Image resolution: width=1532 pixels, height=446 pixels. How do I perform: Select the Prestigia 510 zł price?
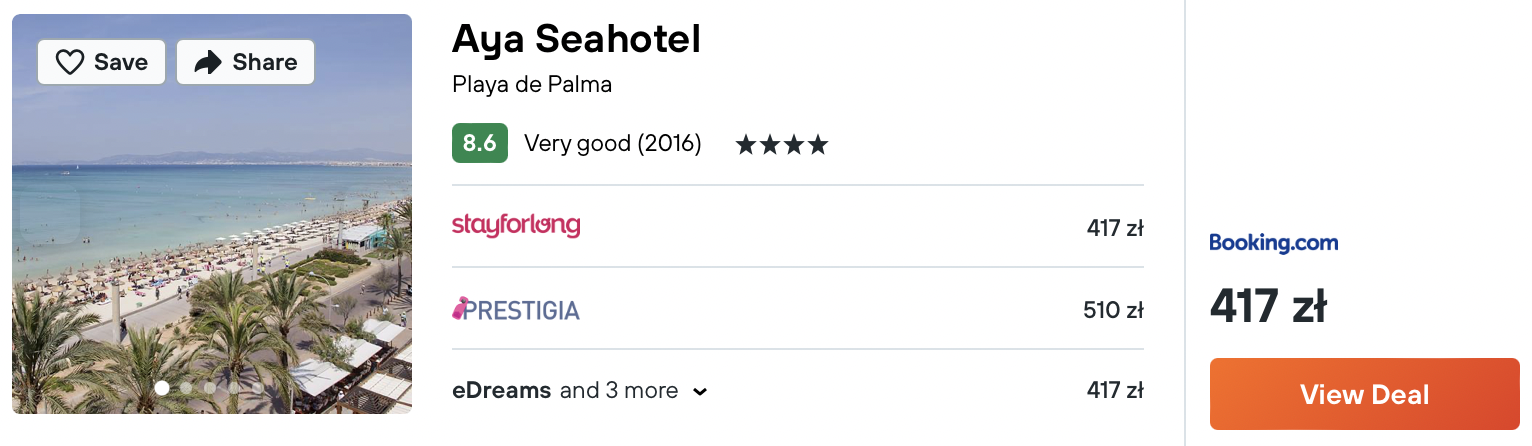click(1113, 310)
